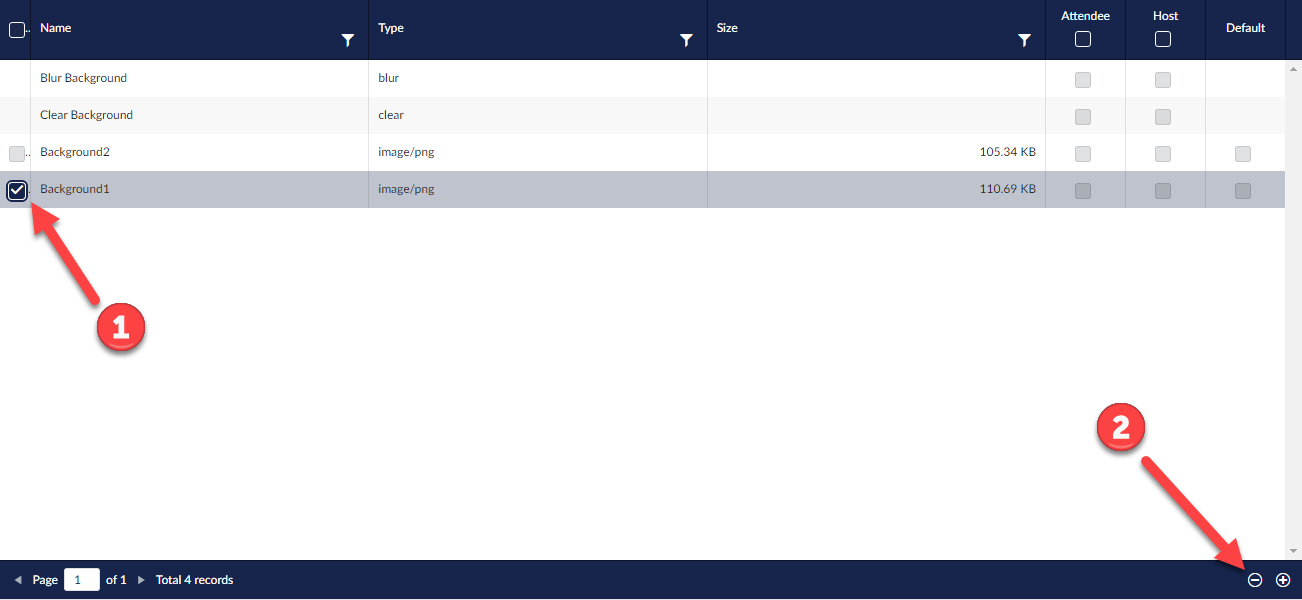Click the page number input field
The image size is (1302, 600).
81,580
